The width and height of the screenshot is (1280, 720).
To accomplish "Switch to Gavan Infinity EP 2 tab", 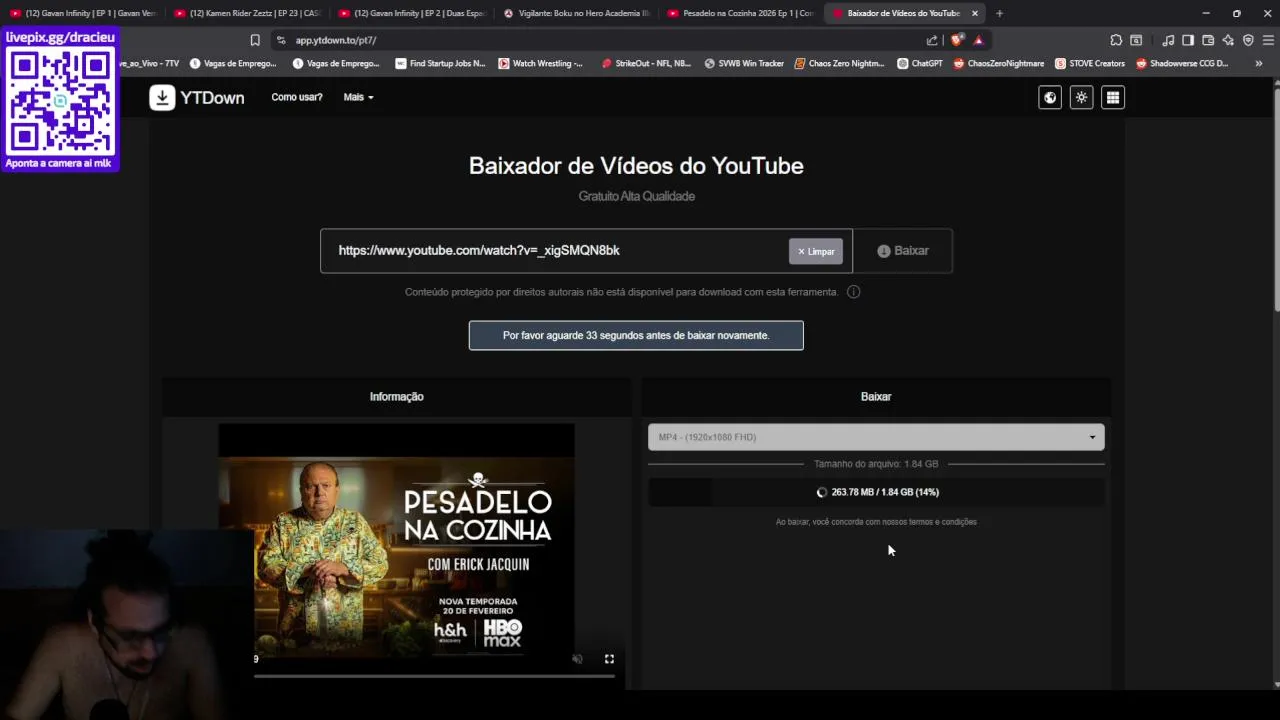I will point(412,13).
